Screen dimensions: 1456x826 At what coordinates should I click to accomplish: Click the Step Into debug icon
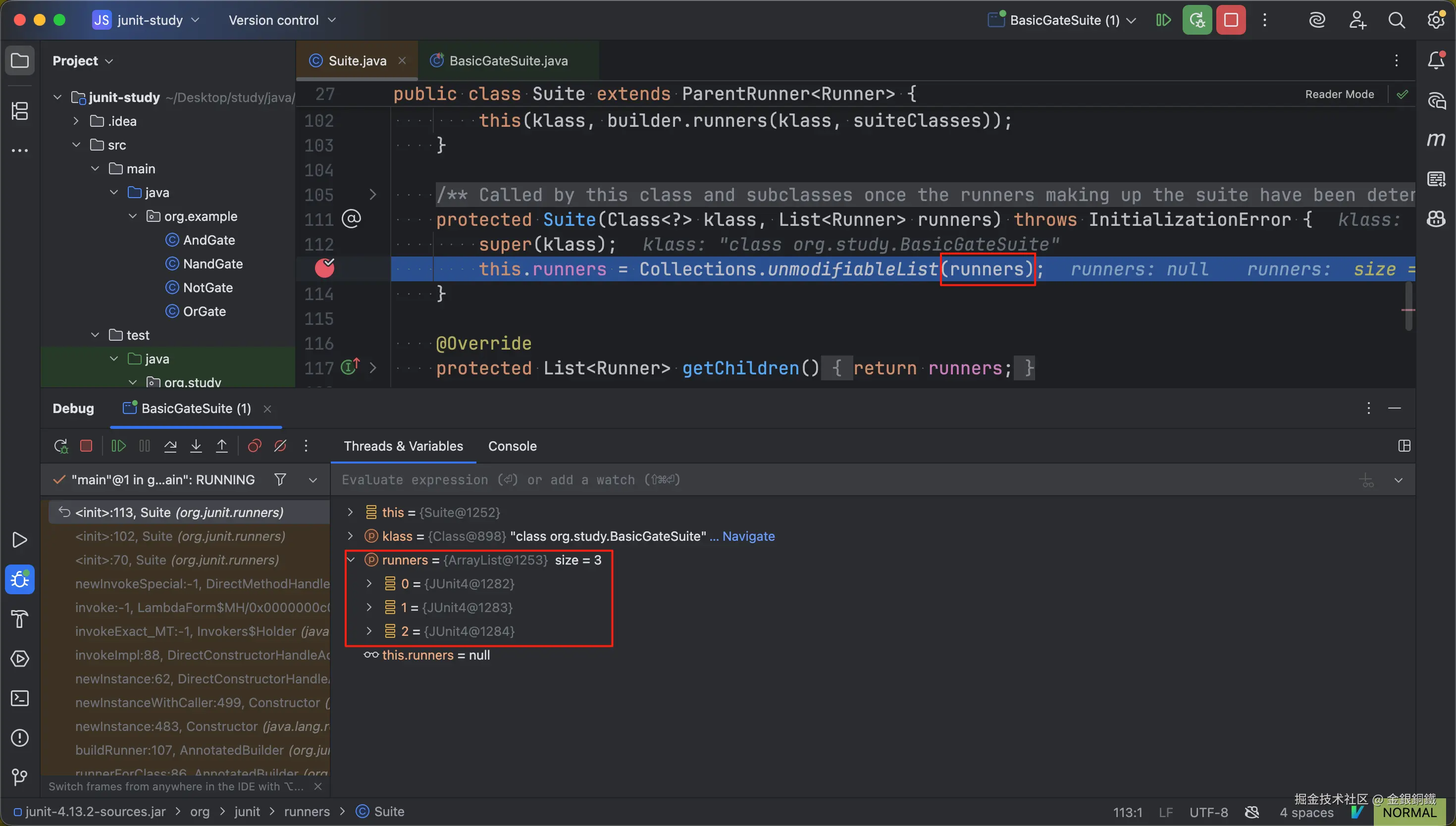pyautogui.click(x=196, y=446)
